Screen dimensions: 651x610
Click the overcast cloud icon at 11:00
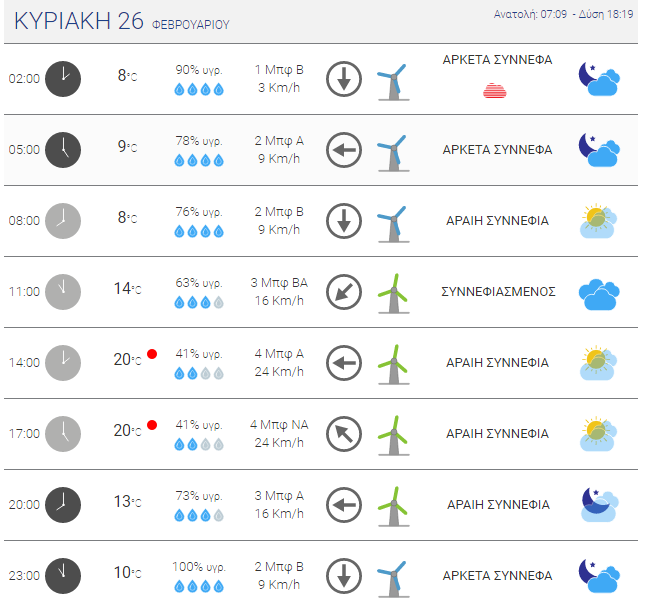tap(600, 292)
